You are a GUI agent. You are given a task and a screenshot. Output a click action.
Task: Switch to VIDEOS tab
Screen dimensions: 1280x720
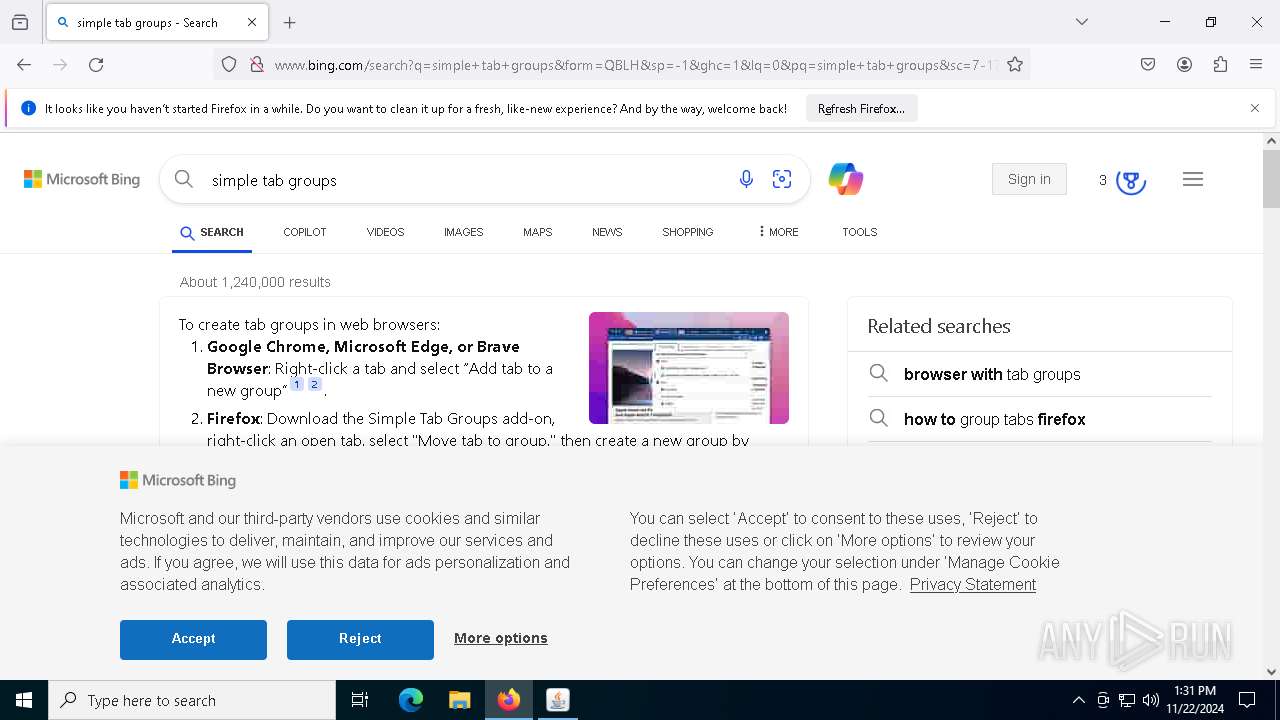385,232
